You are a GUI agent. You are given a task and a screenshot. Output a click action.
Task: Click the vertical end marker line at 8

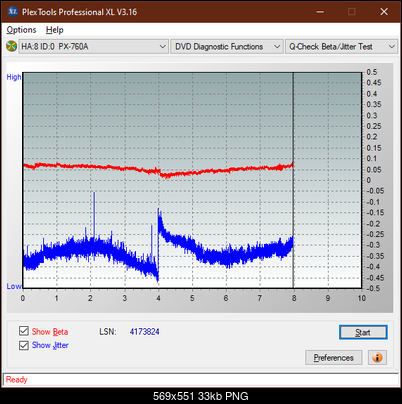(293, 180)
